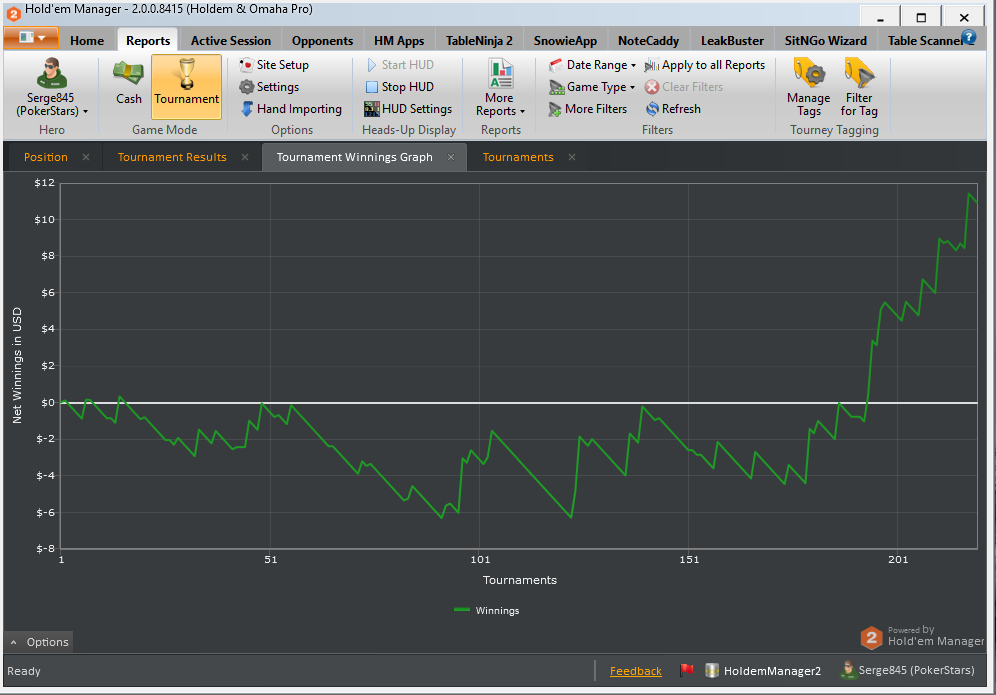Open More Filters

(588, 109)
